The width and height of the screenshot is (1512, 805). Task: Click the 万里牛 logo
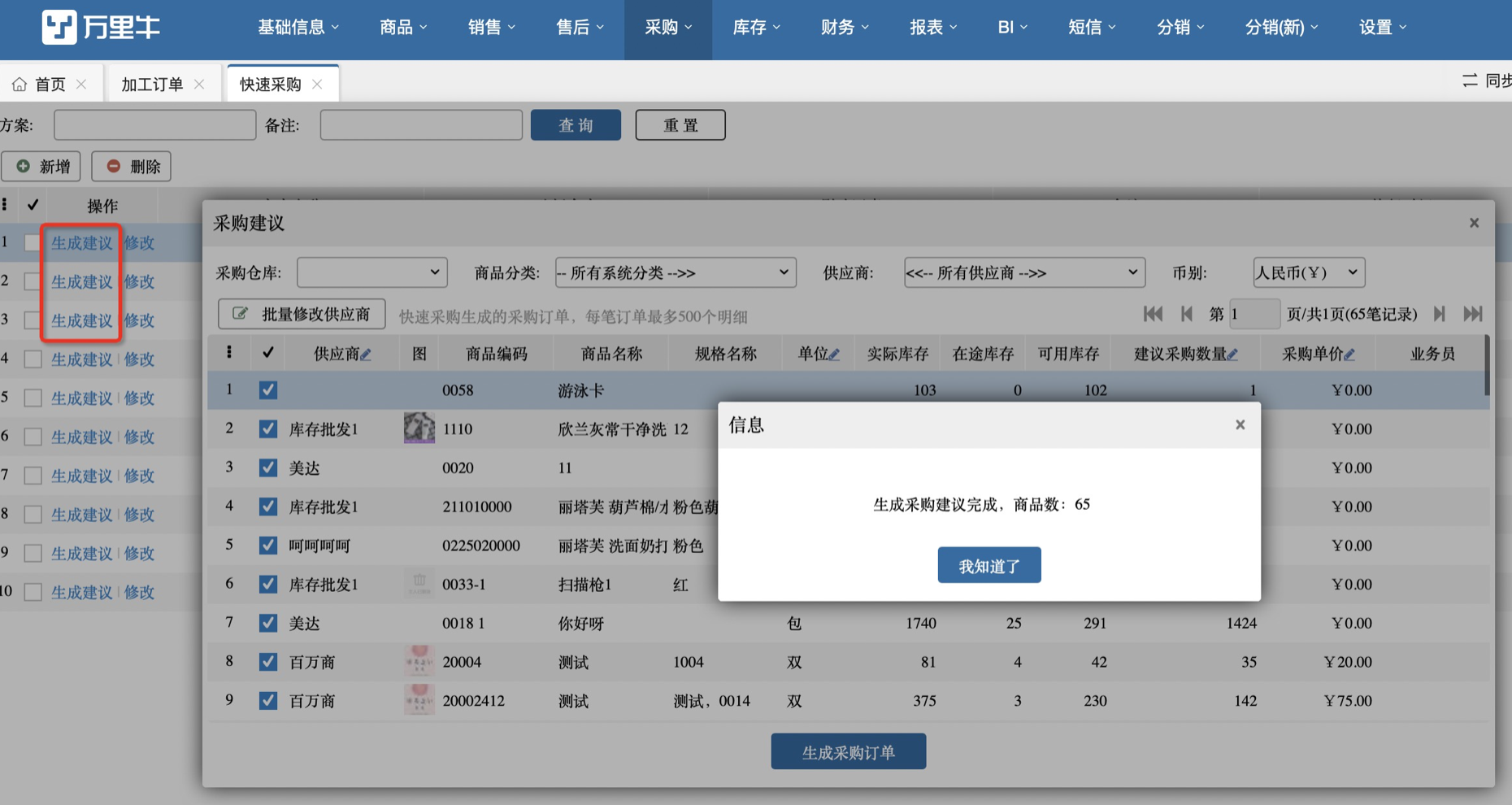coord(101,28)
